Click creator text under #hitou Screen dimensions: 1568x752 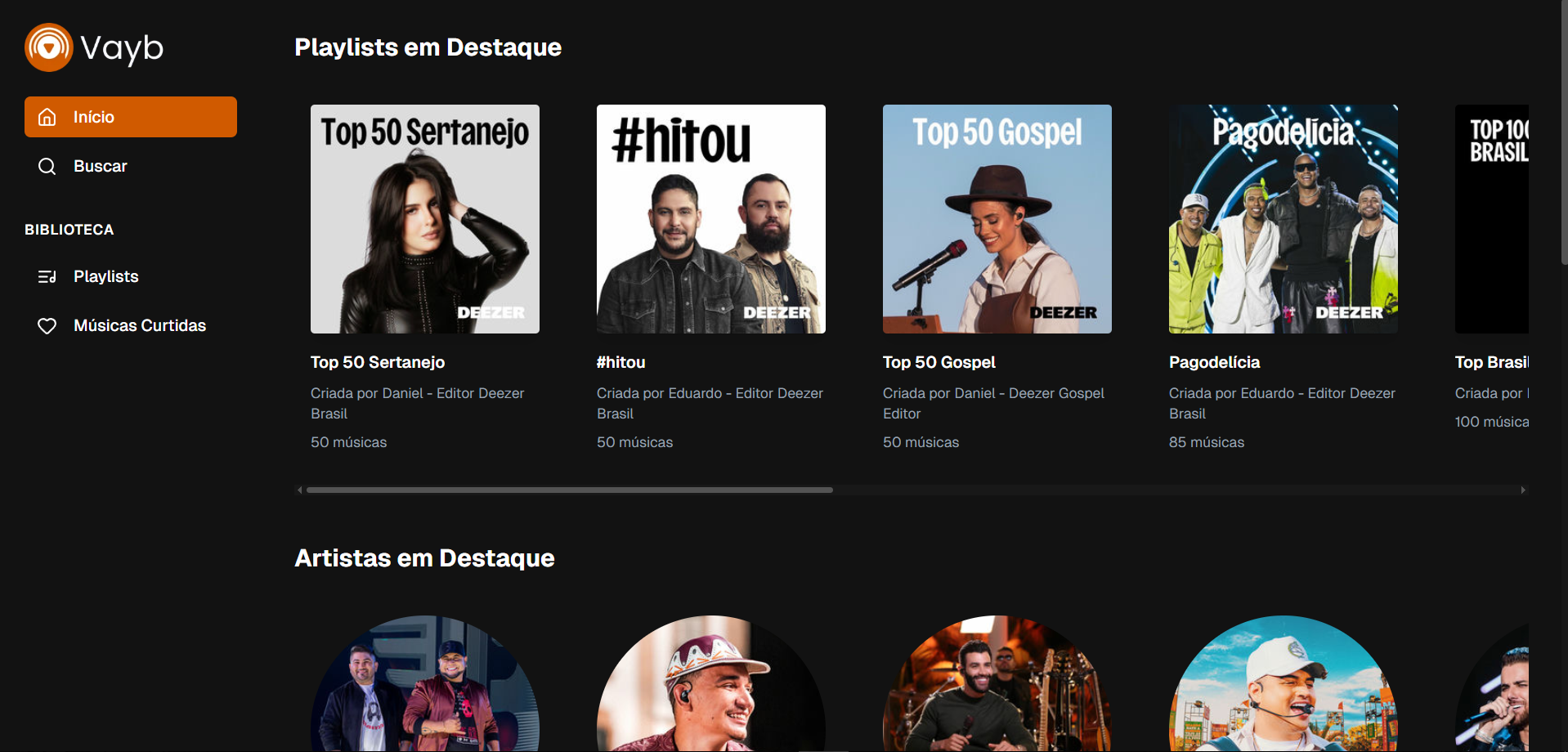click(x=710, y=403)
